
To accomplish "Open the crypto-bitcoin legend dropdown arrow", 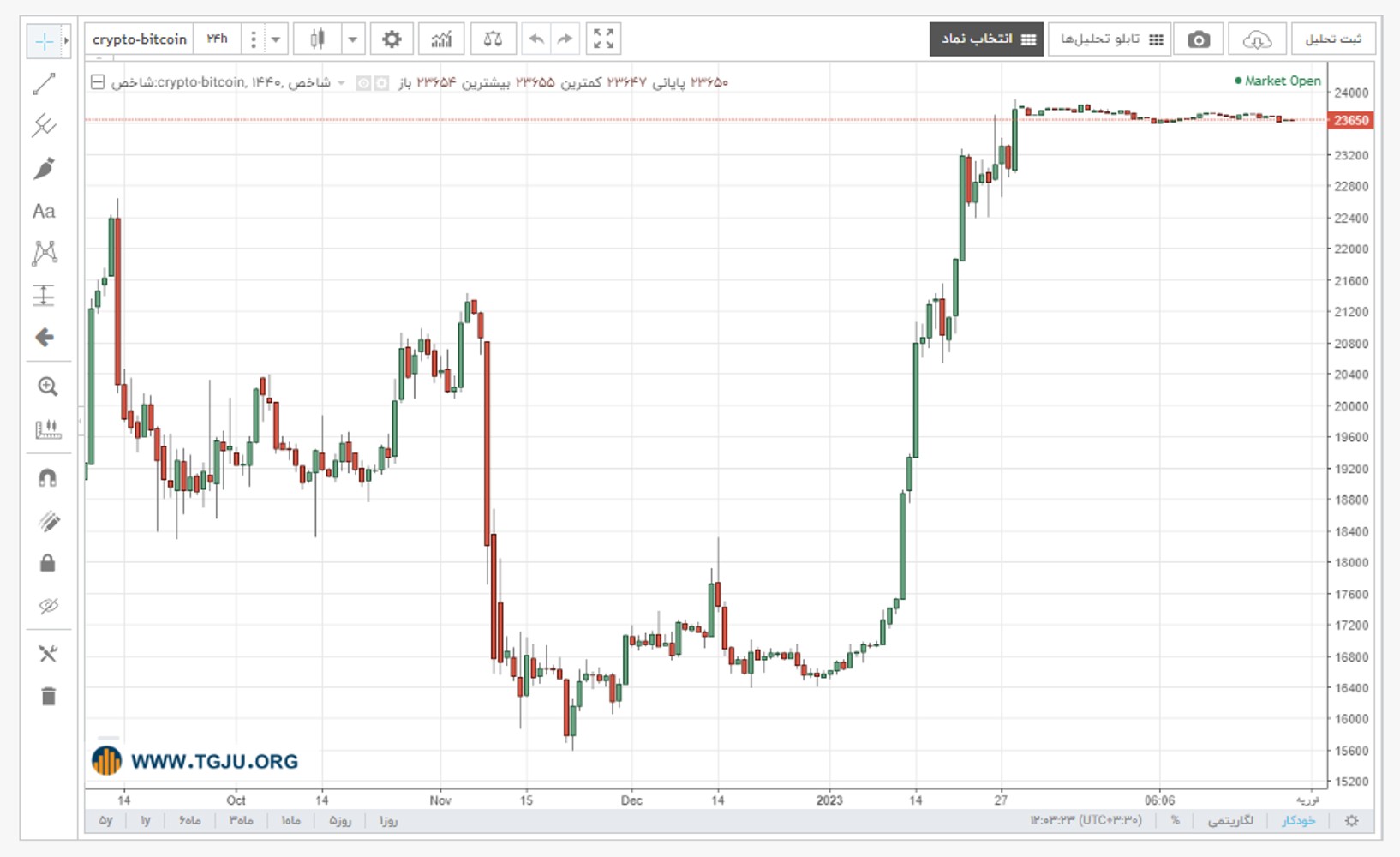I will [x=341, y=83].
